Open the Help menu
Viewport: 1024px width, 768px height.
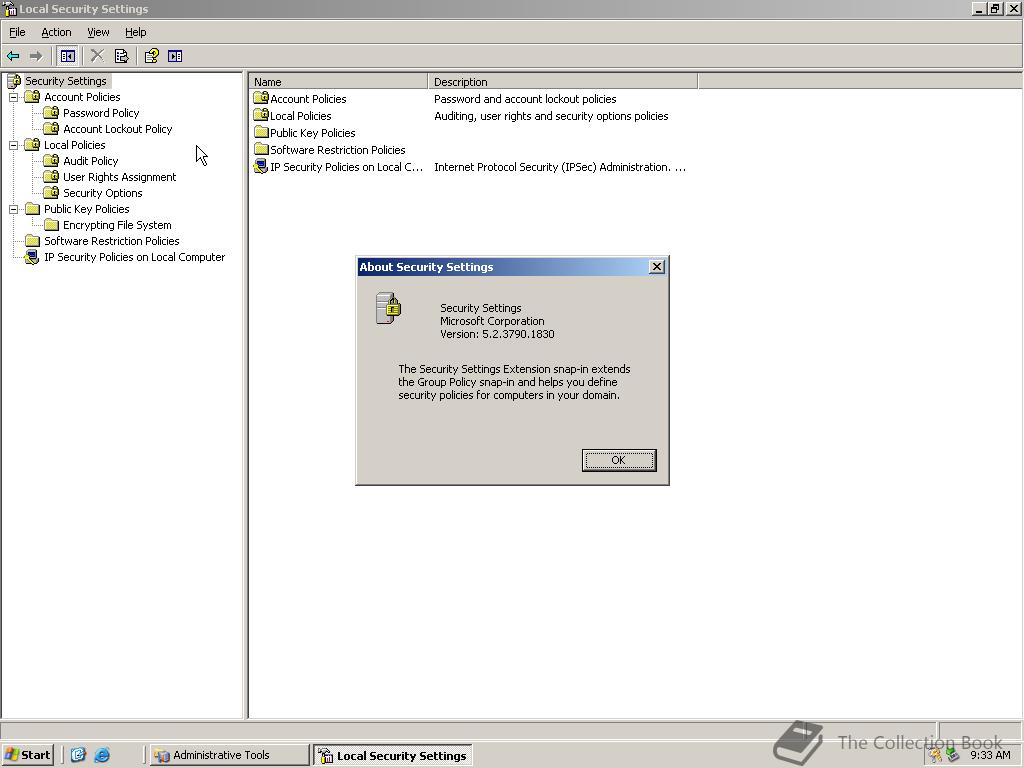[135, 32]
